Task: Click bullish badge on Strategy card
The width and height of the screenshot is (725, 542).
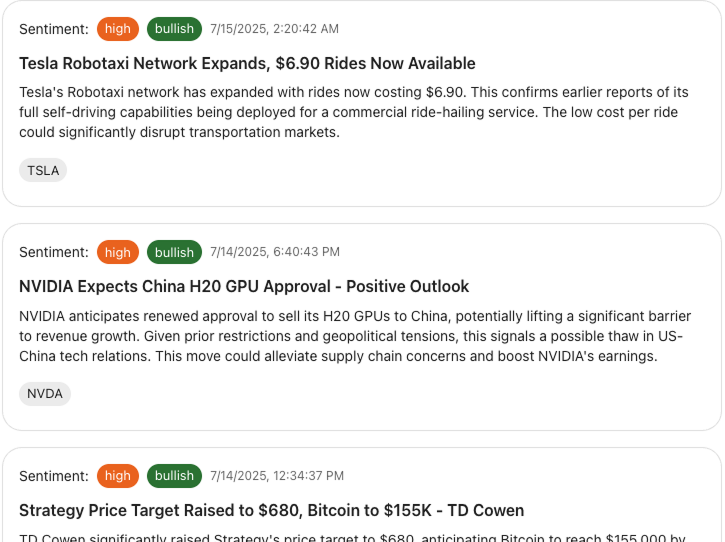Action: 174,476
